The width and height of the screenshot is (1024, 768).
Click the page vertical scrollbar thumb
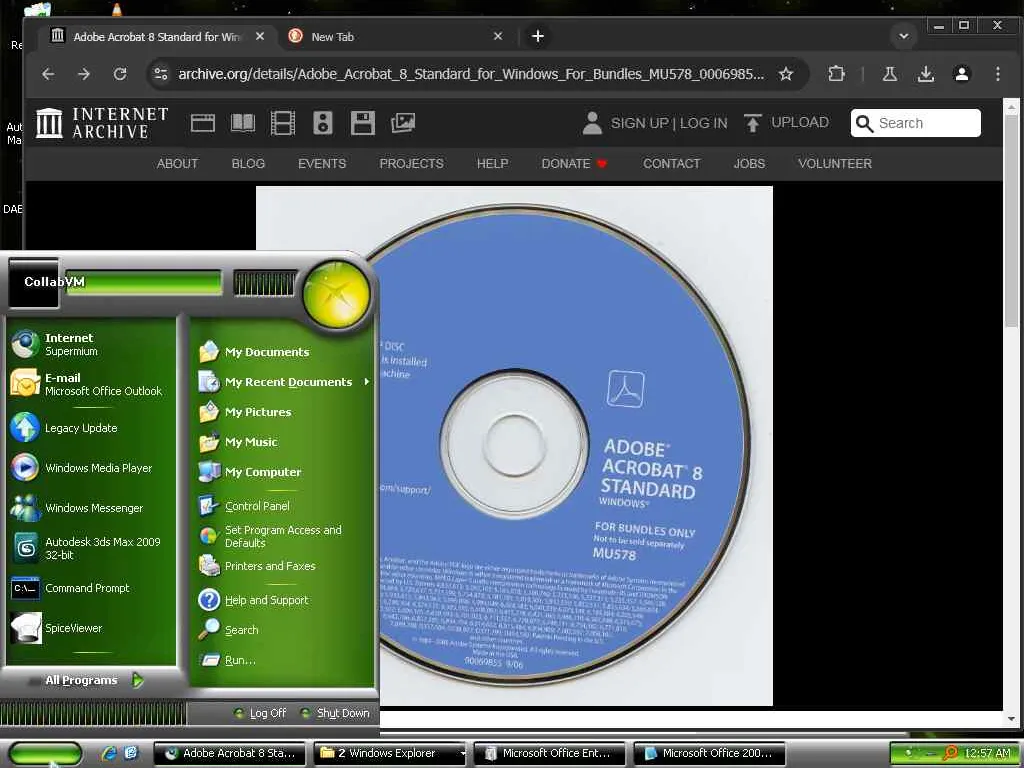1011,219
